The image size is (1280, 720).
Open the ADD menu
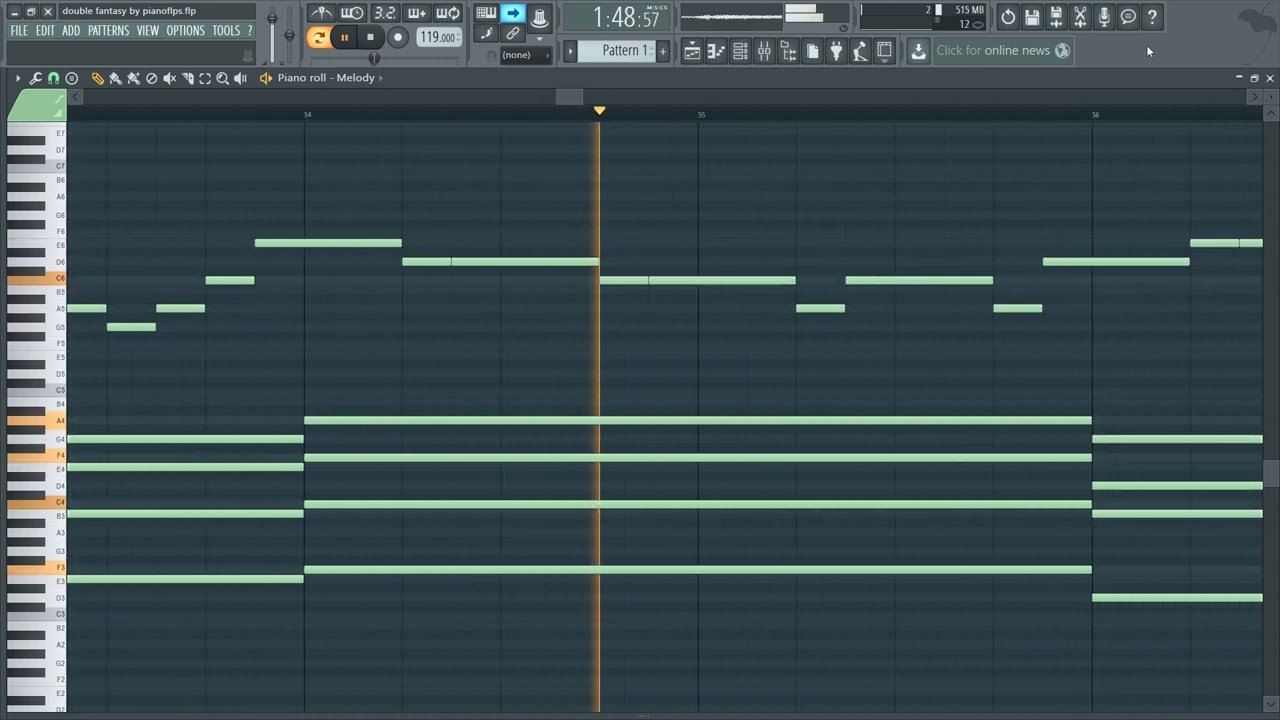point(71,31)
